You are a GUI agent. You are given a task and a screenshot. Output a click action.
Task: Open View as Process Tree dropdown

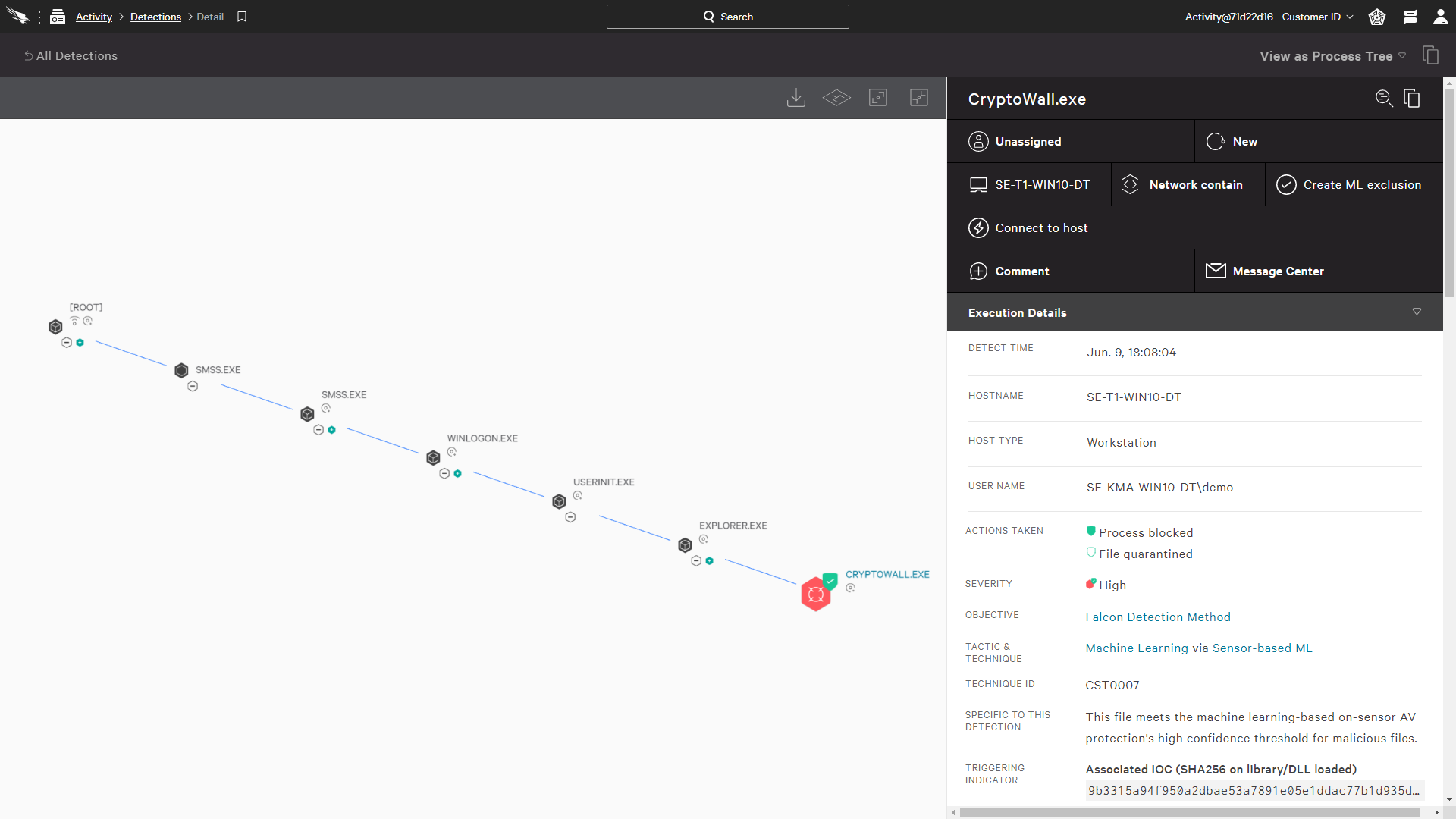click(x=1332, y=56)
